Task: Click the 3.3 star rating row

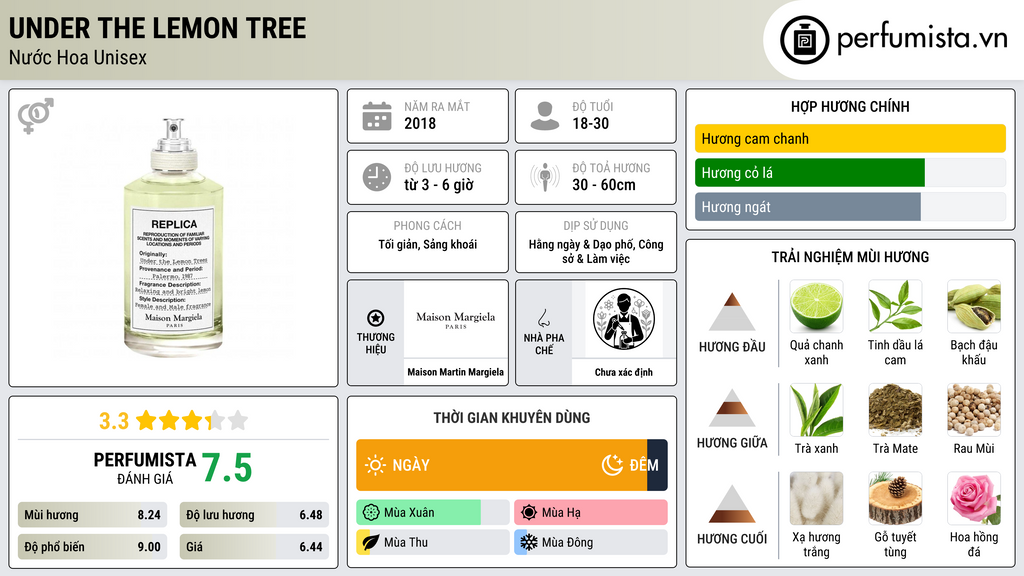Action: [174, 421]
